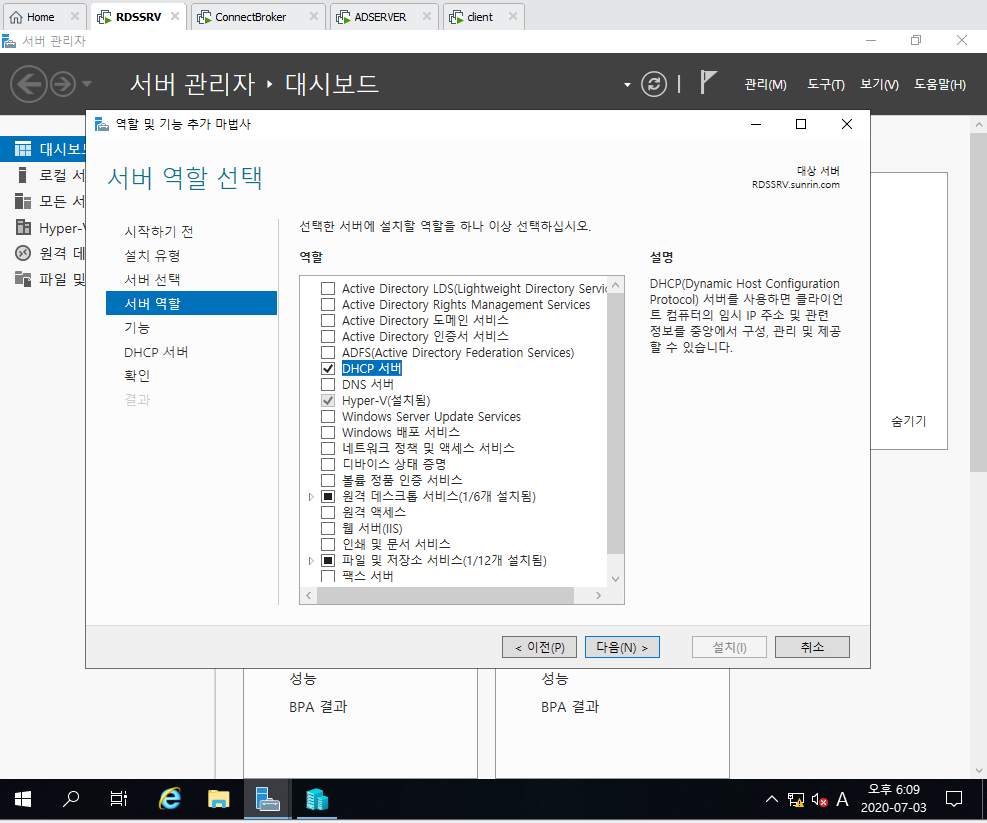The image size is (987, 823).
Task: Check Windows Server Update Services
Action: click(328, 416)
